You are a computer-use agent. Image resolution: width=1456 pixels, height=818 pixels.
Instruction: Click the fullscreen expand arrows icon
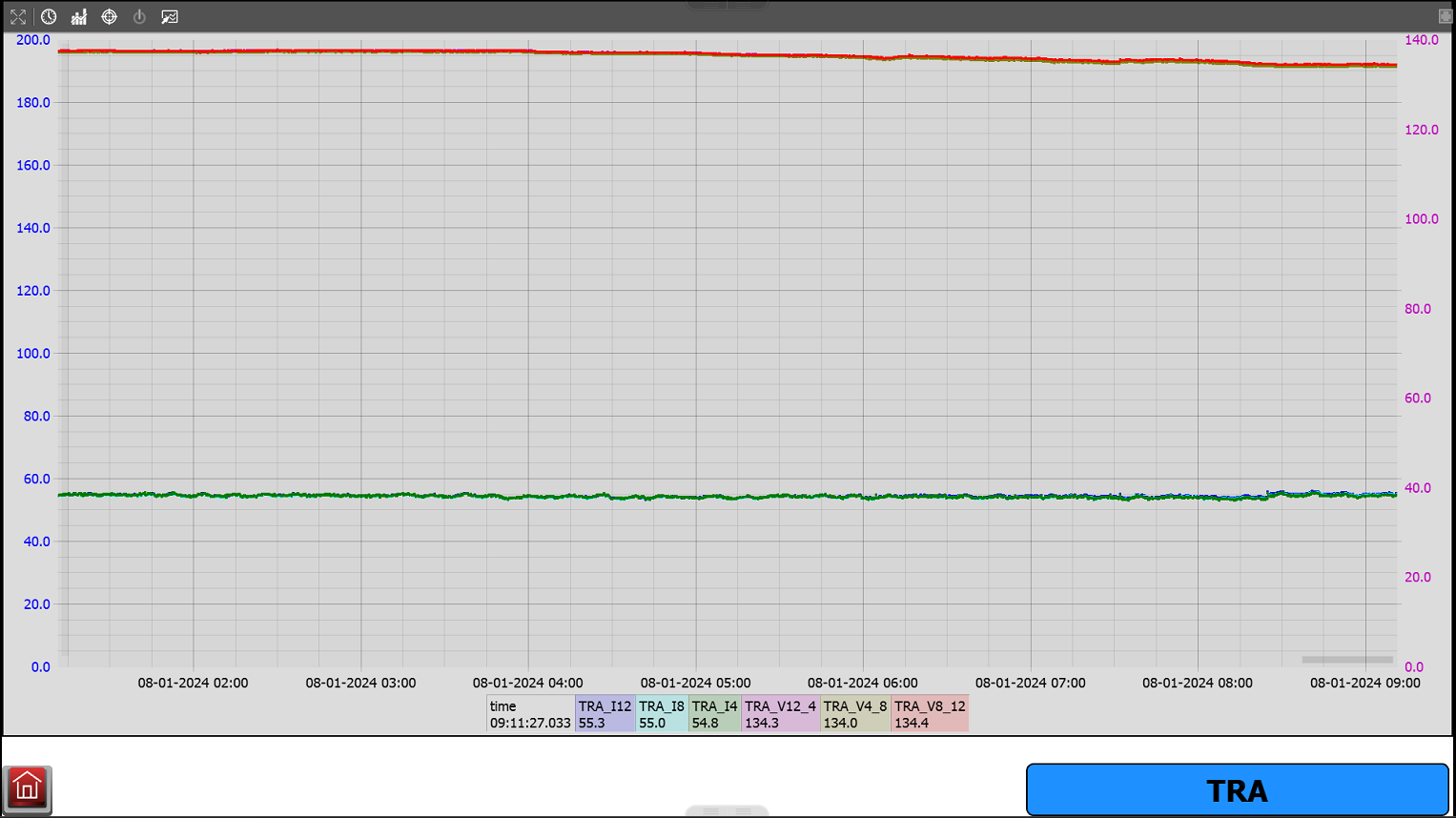click(x=18, y=17)
